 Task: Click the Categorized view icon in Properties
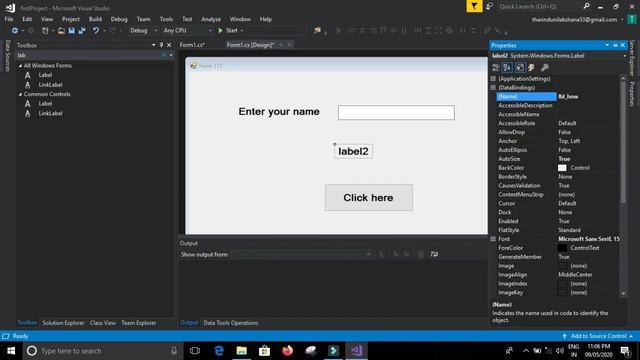coord(496,68)
